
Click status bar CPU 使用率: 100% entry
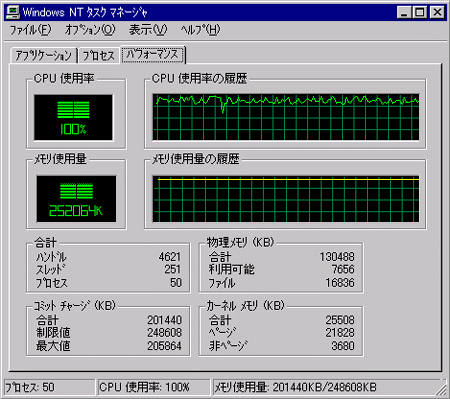pos(154,387)
